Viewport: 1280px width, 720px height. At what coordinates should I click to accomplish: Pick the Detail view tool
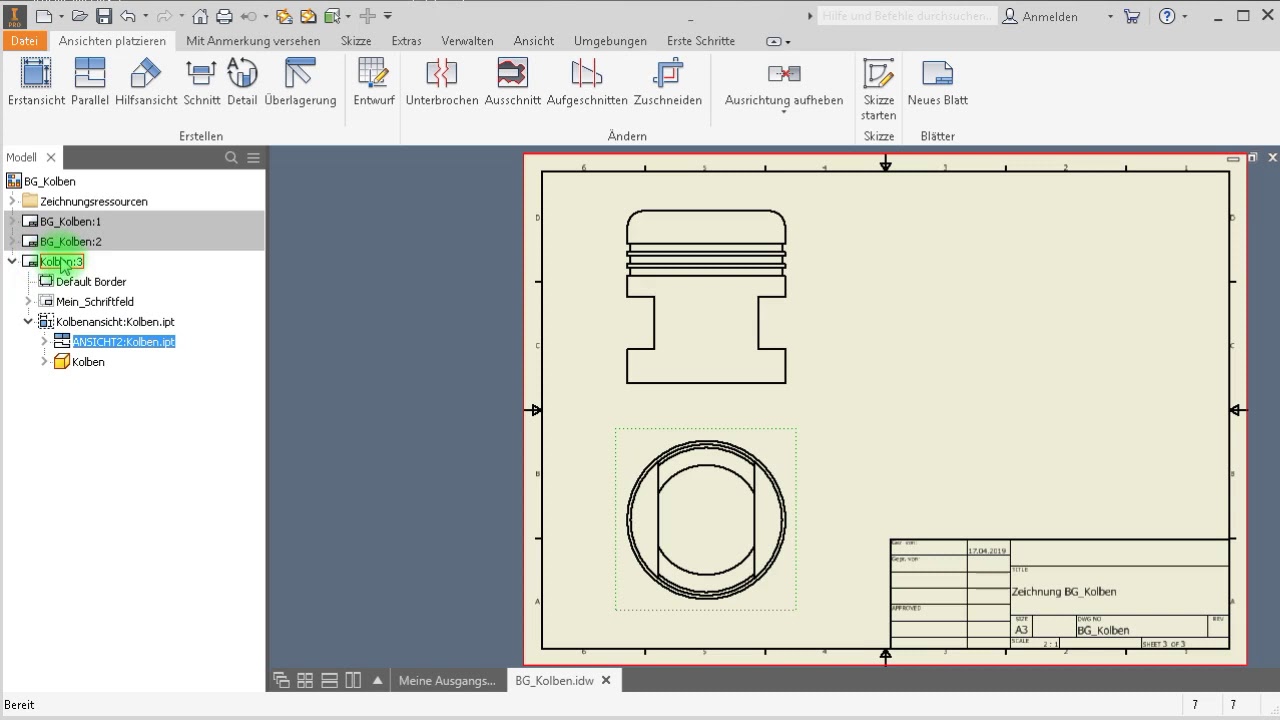242,82
